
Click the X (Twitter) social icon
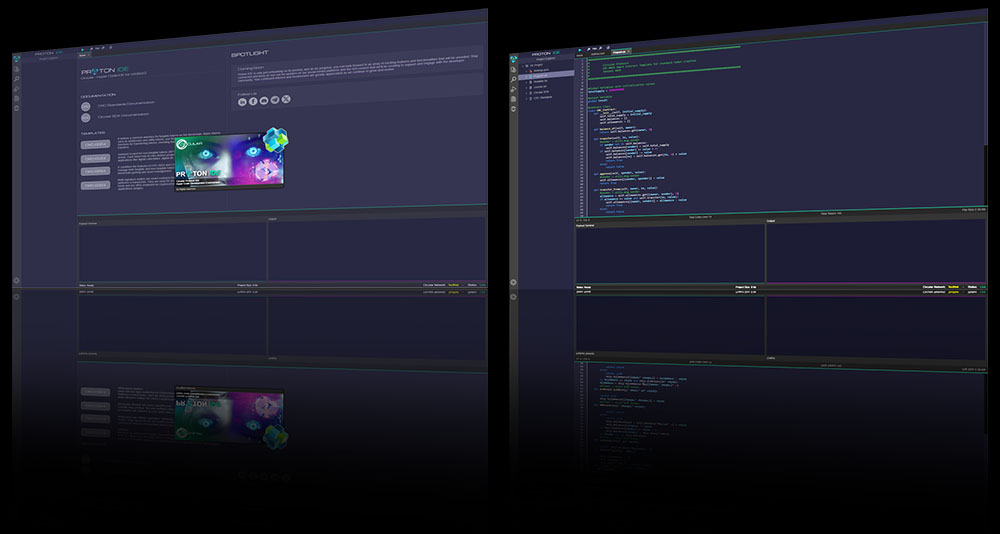coord(286,100)
